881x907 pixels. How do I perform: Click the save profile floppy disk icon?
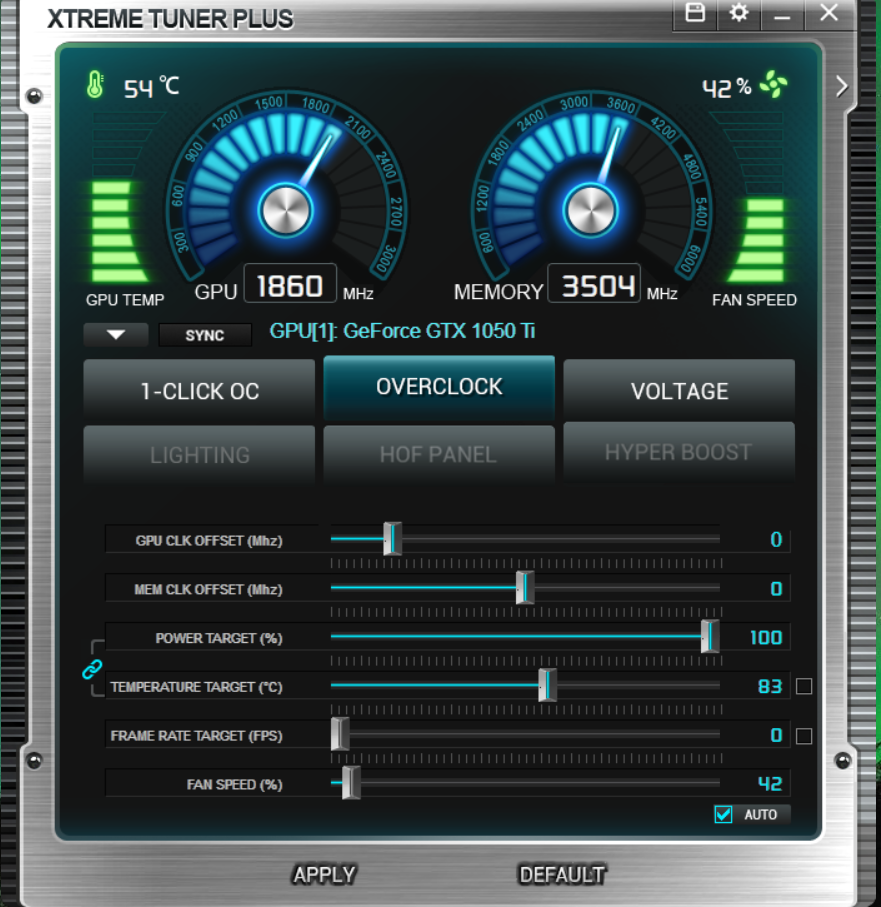pyautogui.click(x=695, y=13)
